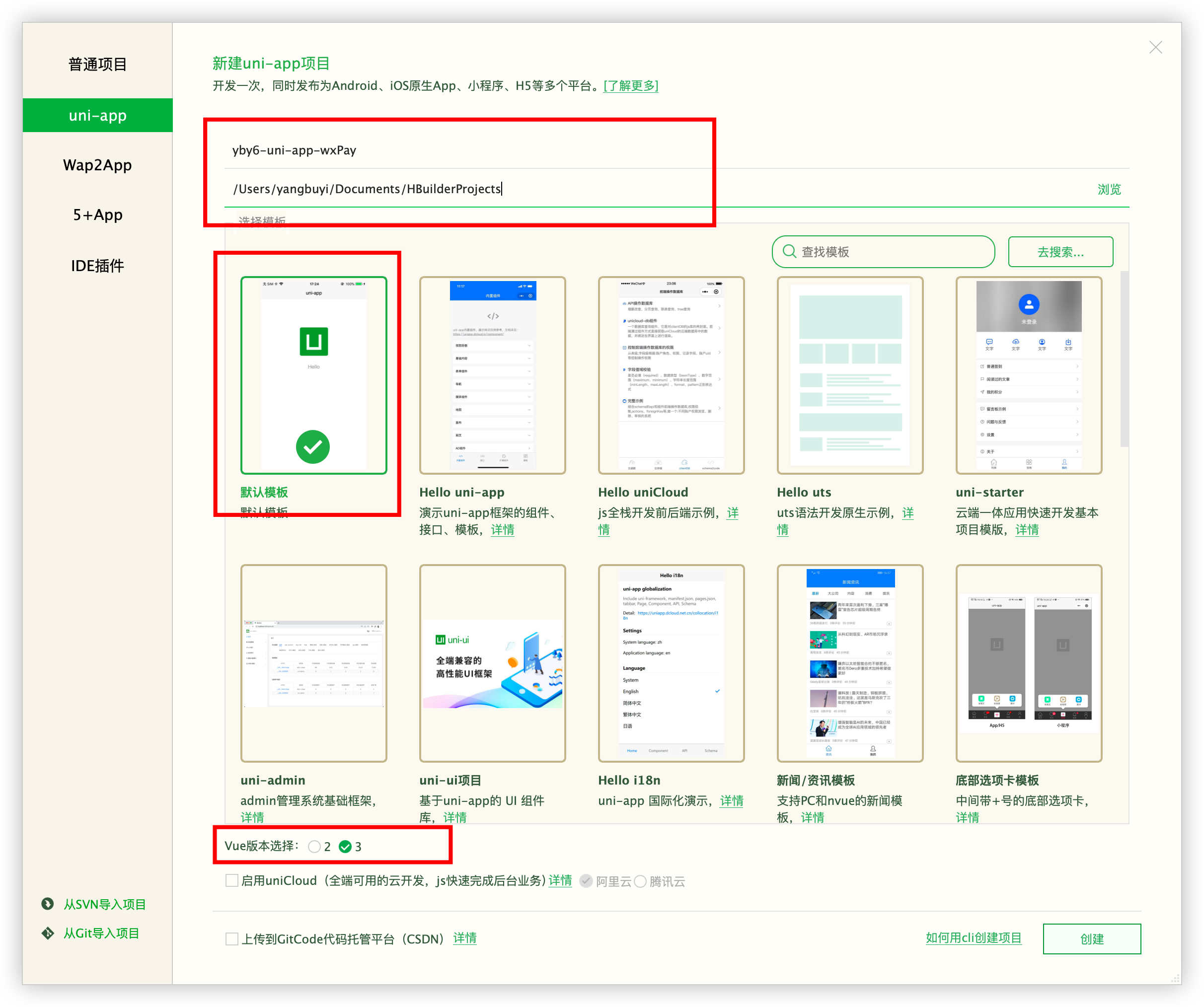Click the magnifier icon in template search
Screen dimensions: 1204x1007
pos(789,252)
